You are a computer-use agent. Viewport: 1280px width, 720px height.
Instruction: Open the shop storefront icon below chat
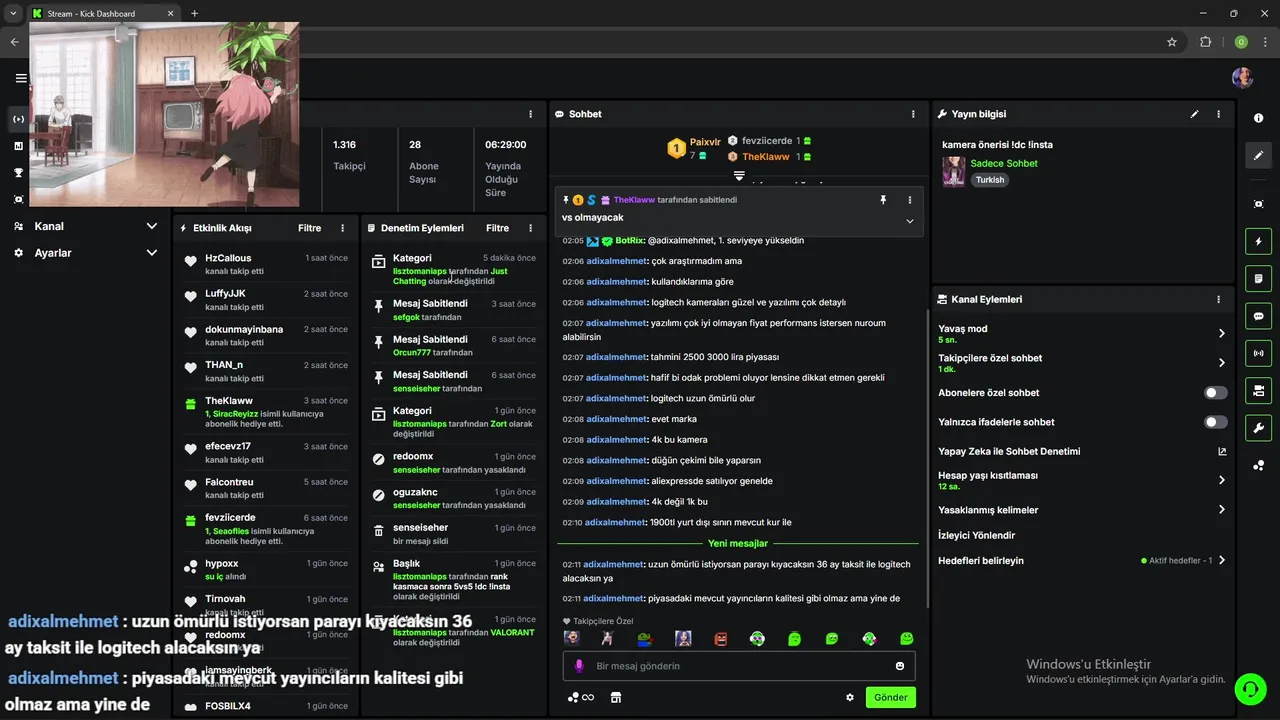[x=616, y=697]
